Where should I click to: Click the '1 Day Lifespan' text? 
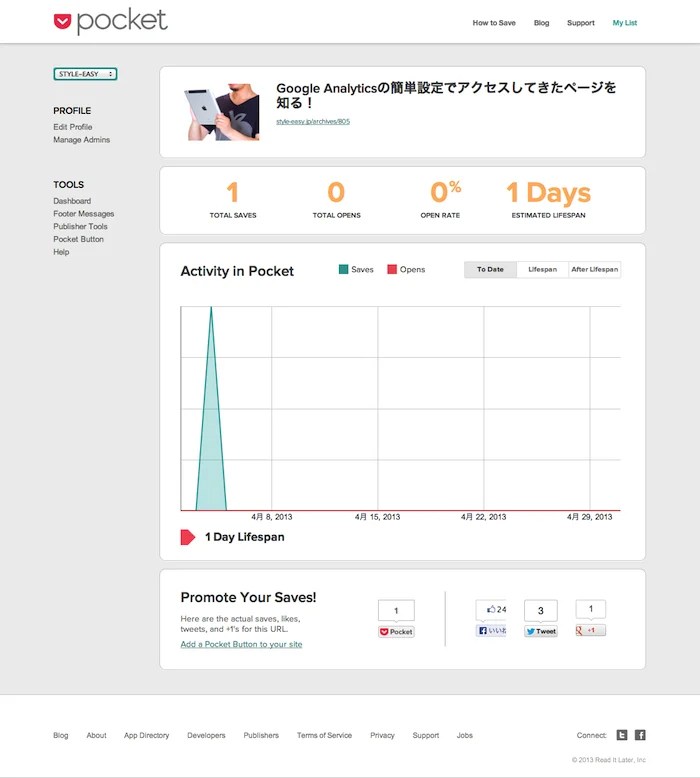[245, 537]
